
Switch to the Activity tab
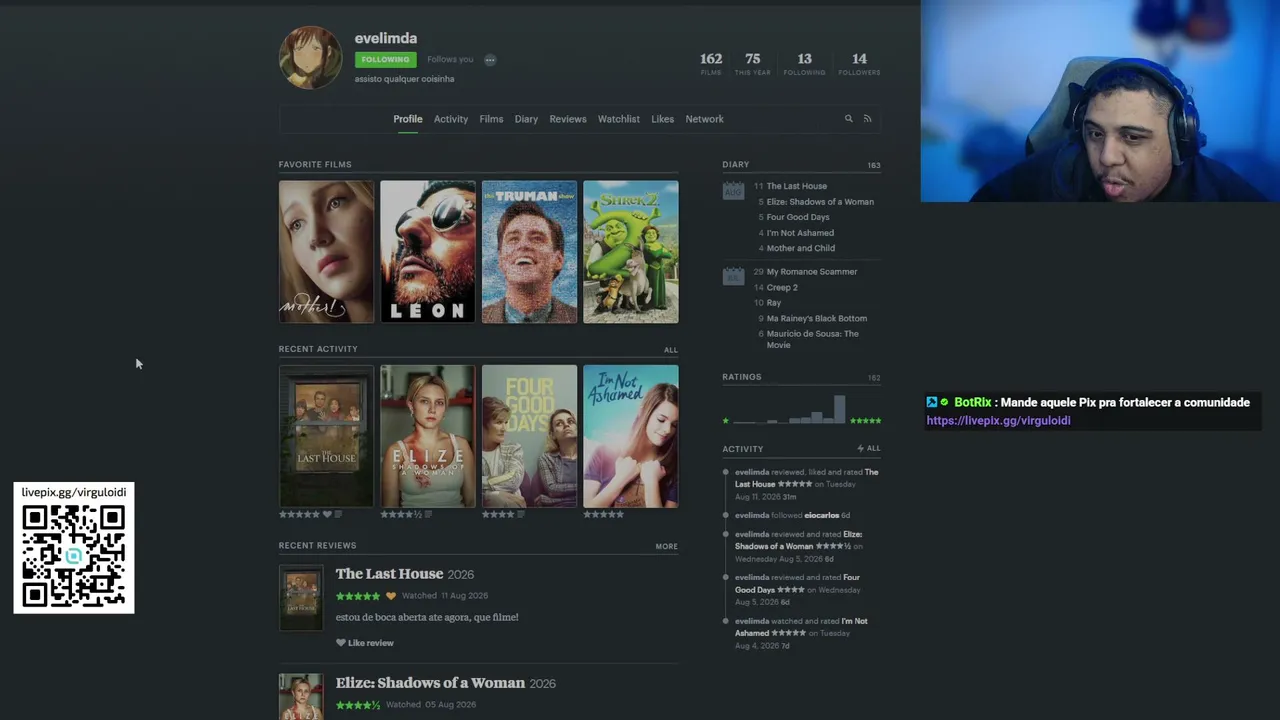[x=451, y=119]
